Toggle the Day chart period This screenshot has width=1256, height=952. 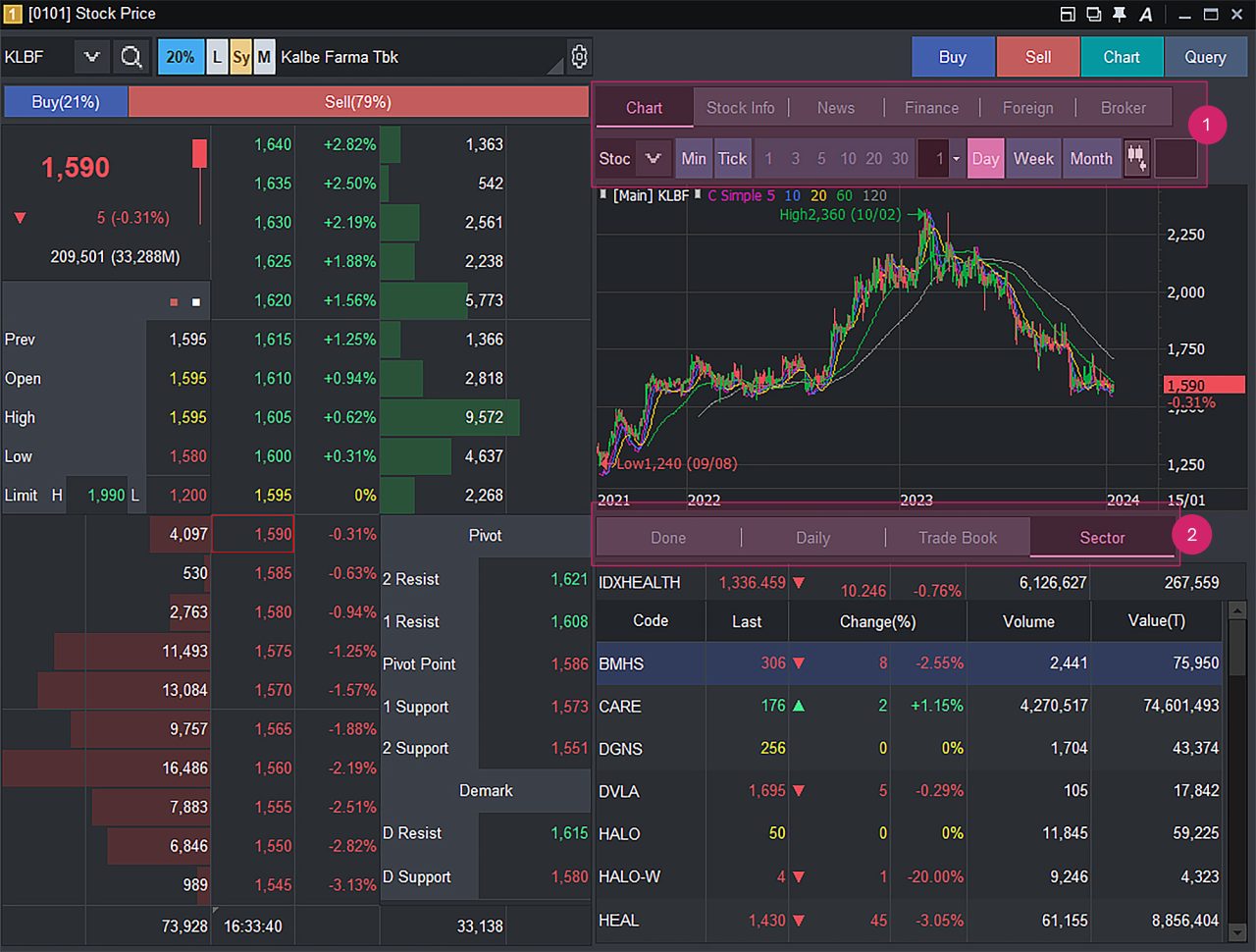click(985, 158)
